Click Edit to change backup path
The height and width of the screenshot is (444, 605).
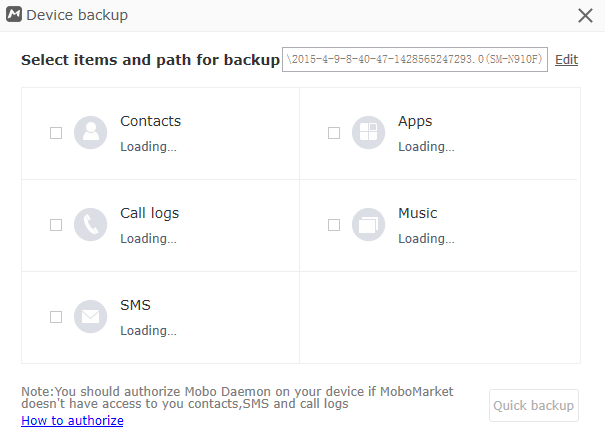point(566,60)
